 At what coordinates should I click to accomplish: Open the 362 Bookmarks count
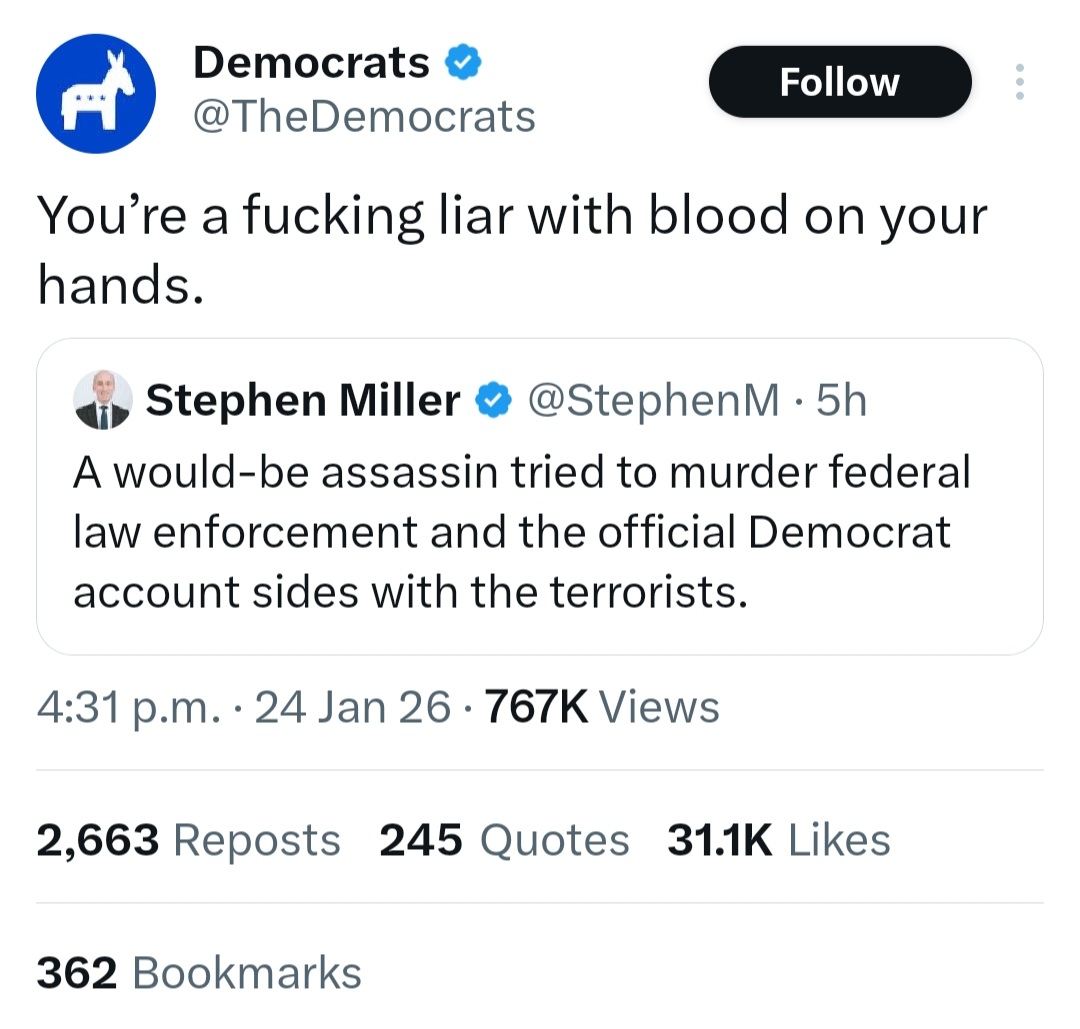[199, 973]
